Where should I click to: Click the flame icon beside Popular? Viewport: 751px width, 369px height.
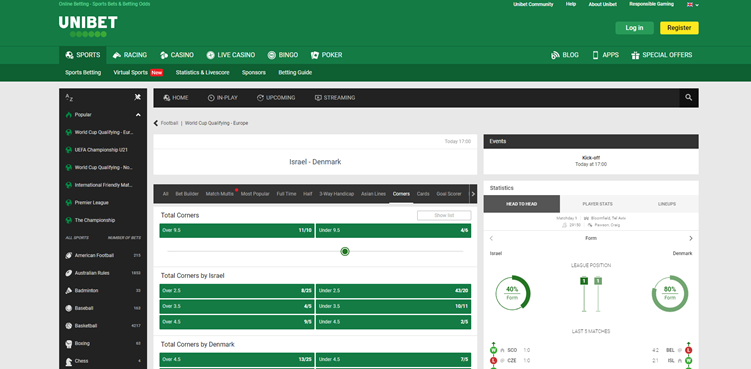pos(68,115)
